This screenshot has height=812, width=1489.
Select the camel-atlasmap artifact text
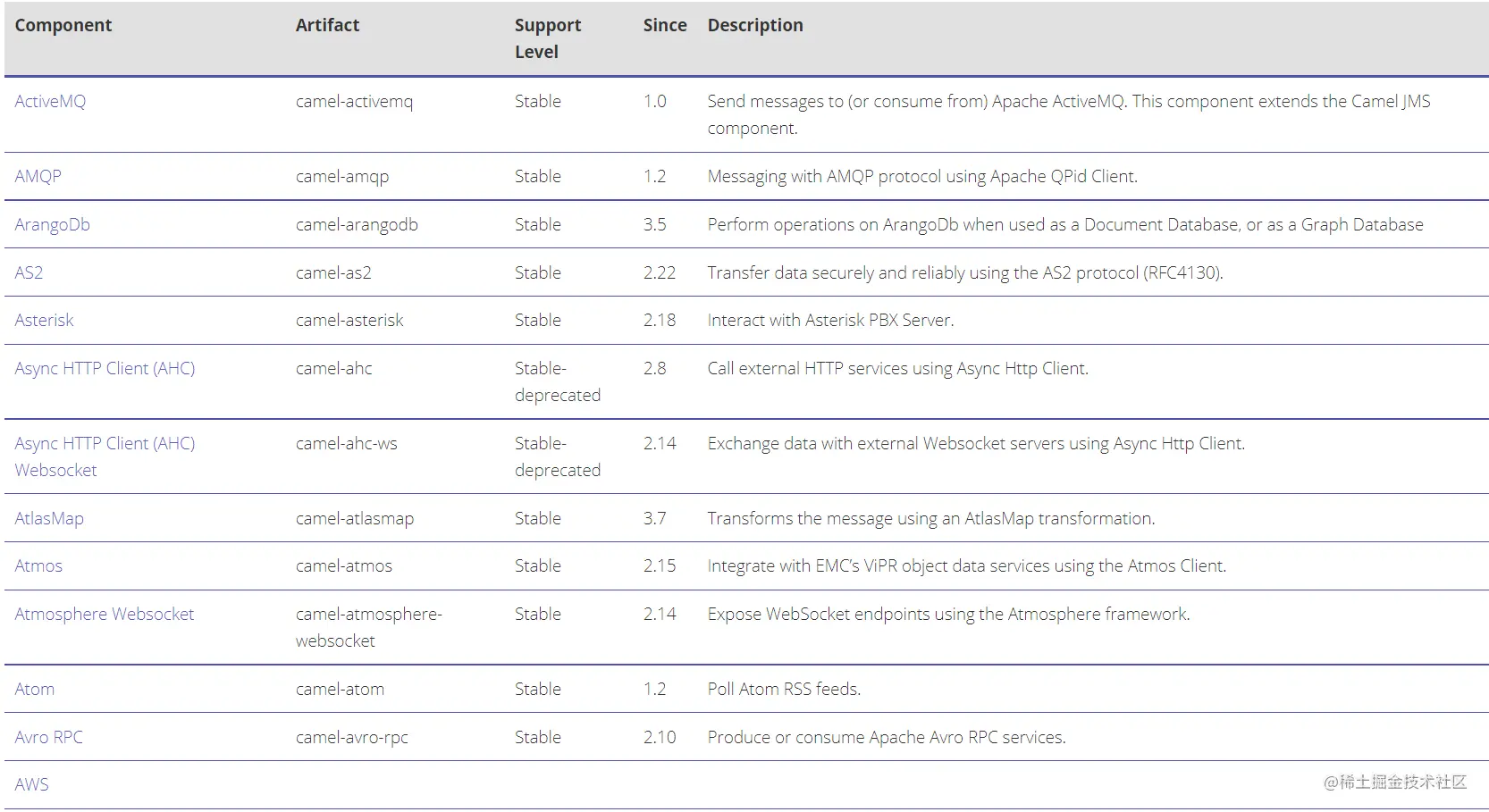[355, 518]
